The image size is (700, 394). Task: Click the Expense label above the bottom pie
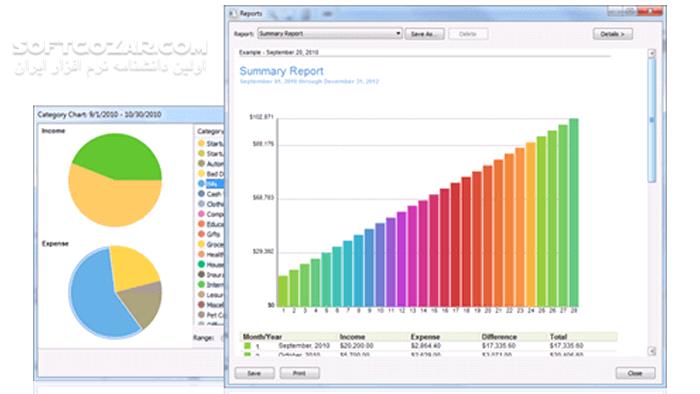click(x=55, y=244)
